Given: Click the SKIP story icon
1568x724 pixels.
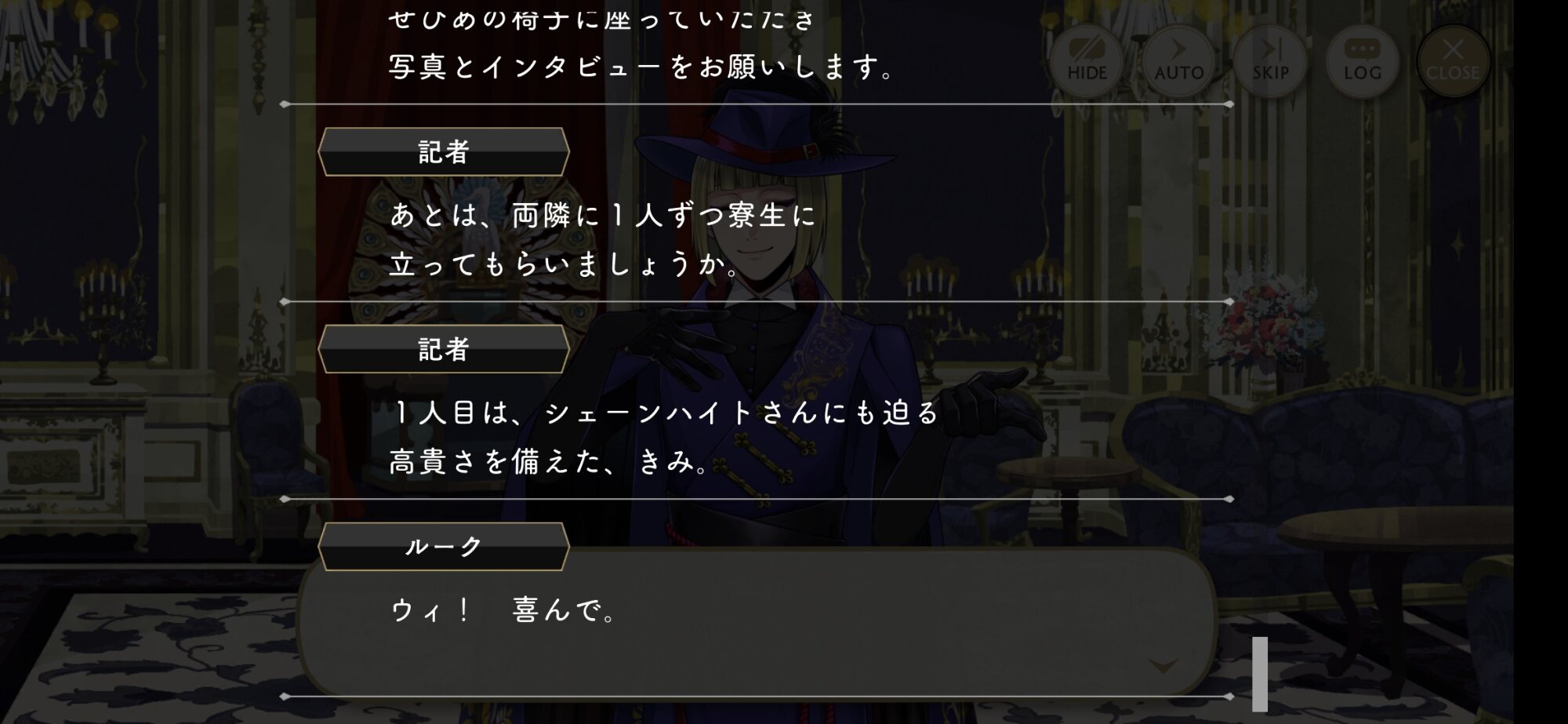Looking at the screenshot, I should tap(1270, 61).
